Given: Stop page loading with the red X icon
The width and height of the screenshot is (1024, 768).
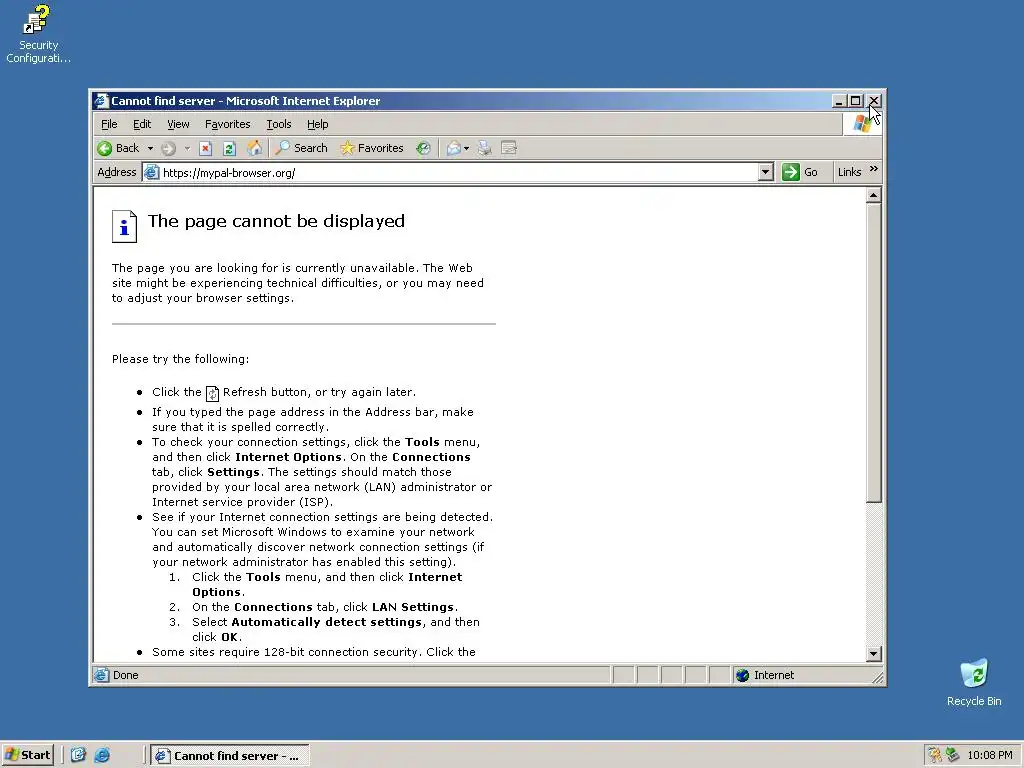Looking at the screenshot, I should pos(205,148).
